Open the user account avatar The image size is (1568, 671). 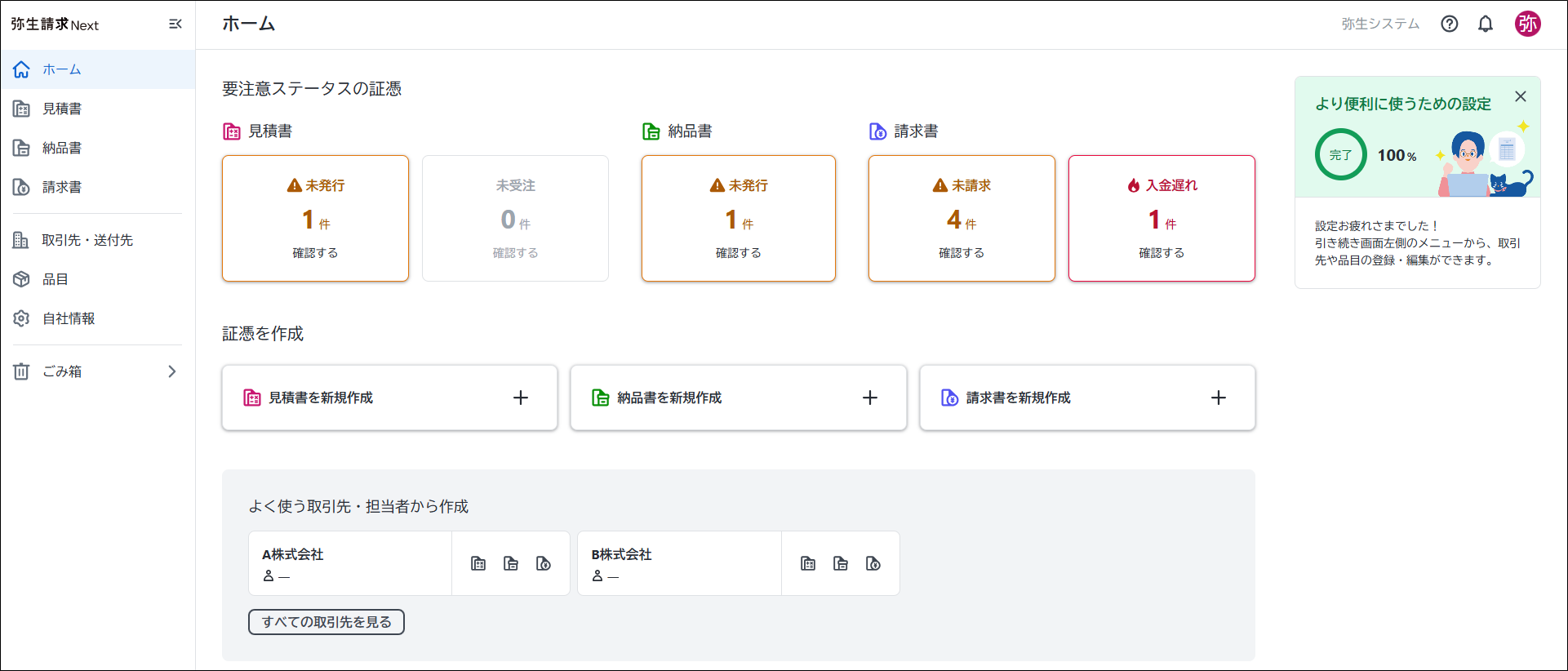(1527, 24)
